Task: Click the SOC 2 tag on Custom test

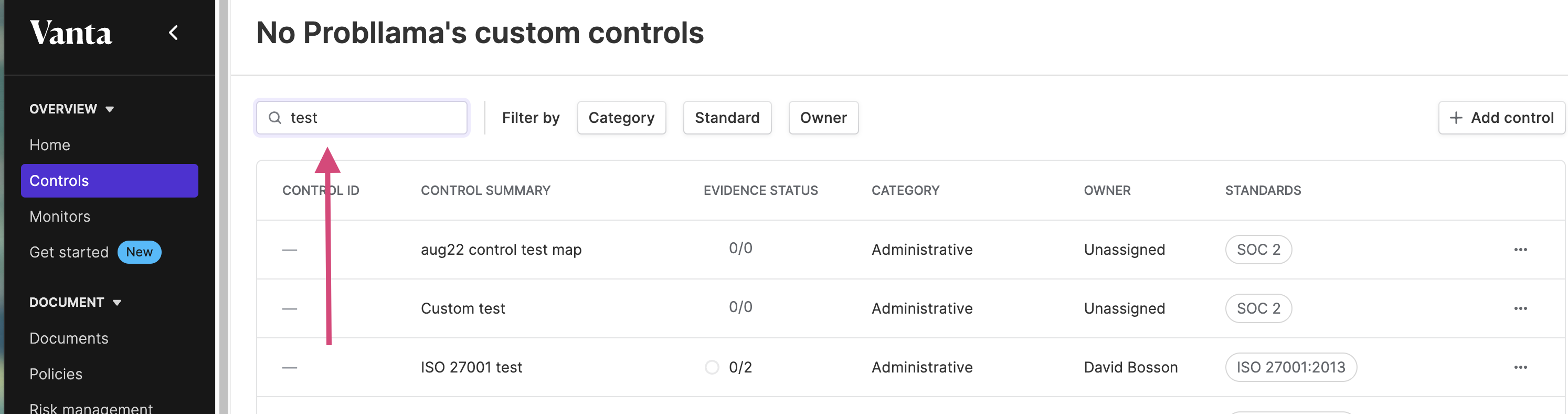Action: [1258, 308]
